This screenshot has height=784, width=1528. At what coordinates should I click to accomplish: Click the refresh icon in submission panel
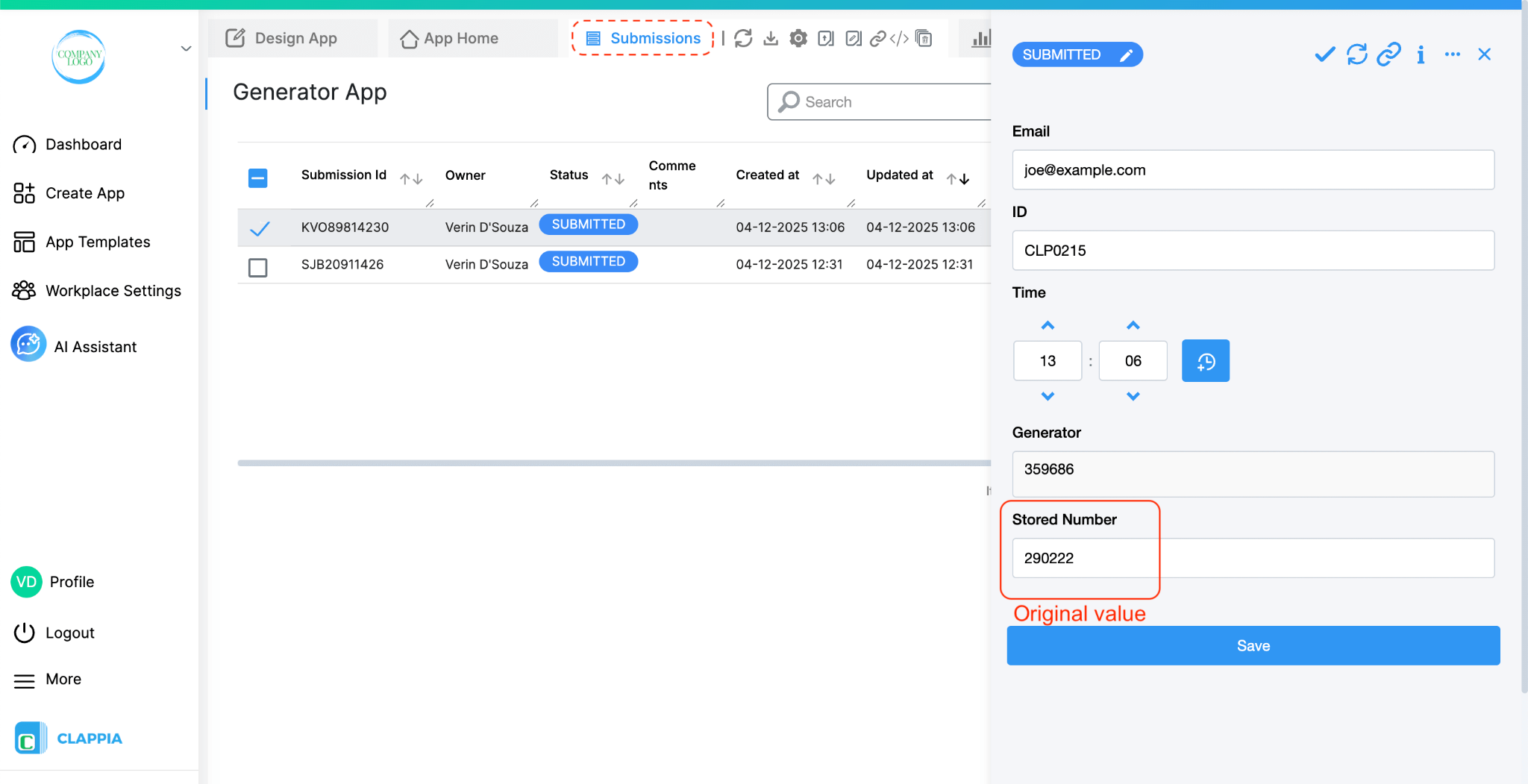point(1357,54)
